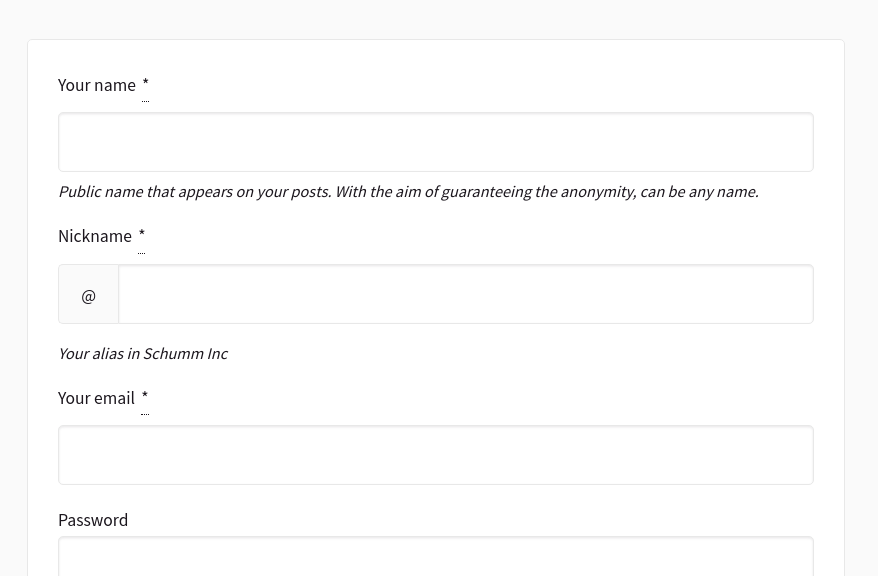Select the Your email input box
Image resolution: width=878 pixels, height=576 pixels.
pos(436,455)
